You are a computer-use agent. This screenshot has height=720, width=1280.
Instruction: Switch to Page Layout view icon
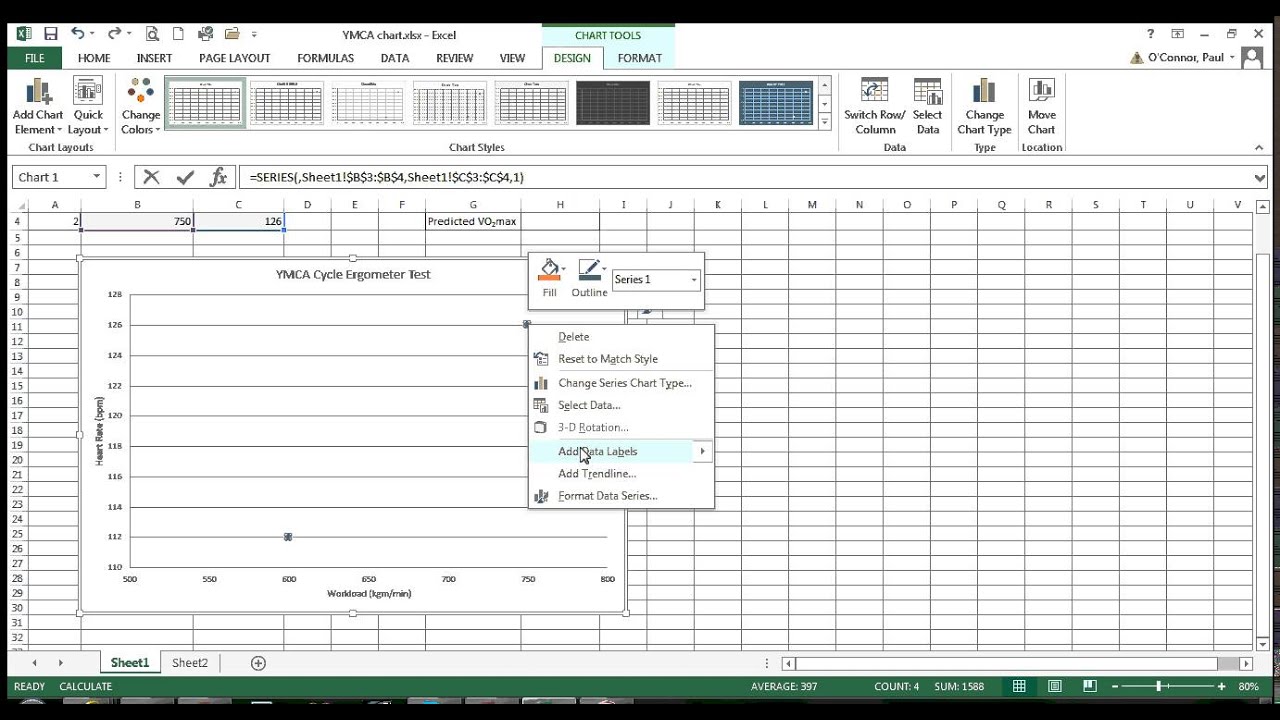pyautogui.click(x=1055, y=687)
